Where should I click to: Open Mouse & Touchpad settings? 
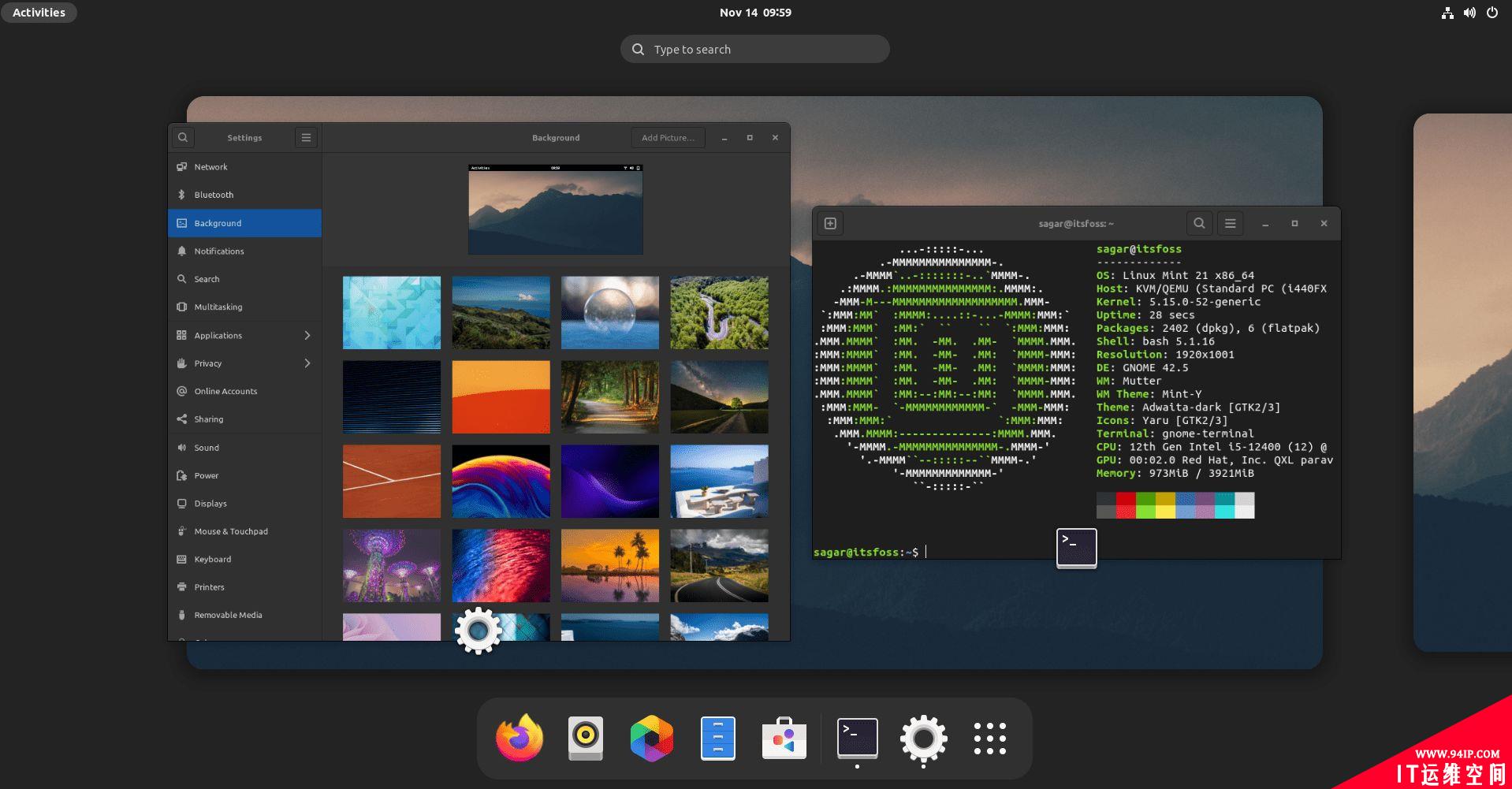pyautogui.click(x=244, y=532)
